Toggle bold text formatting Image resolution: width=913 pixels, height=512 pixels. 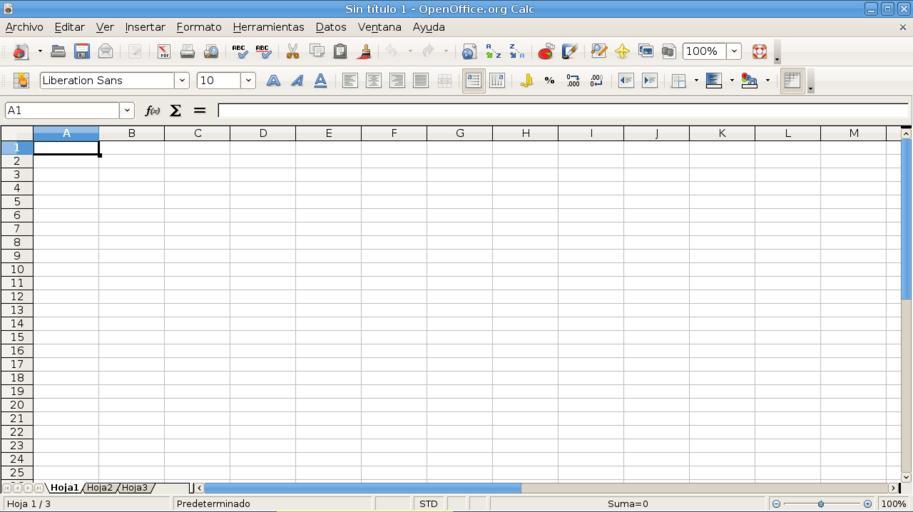(x=273, y=81)
